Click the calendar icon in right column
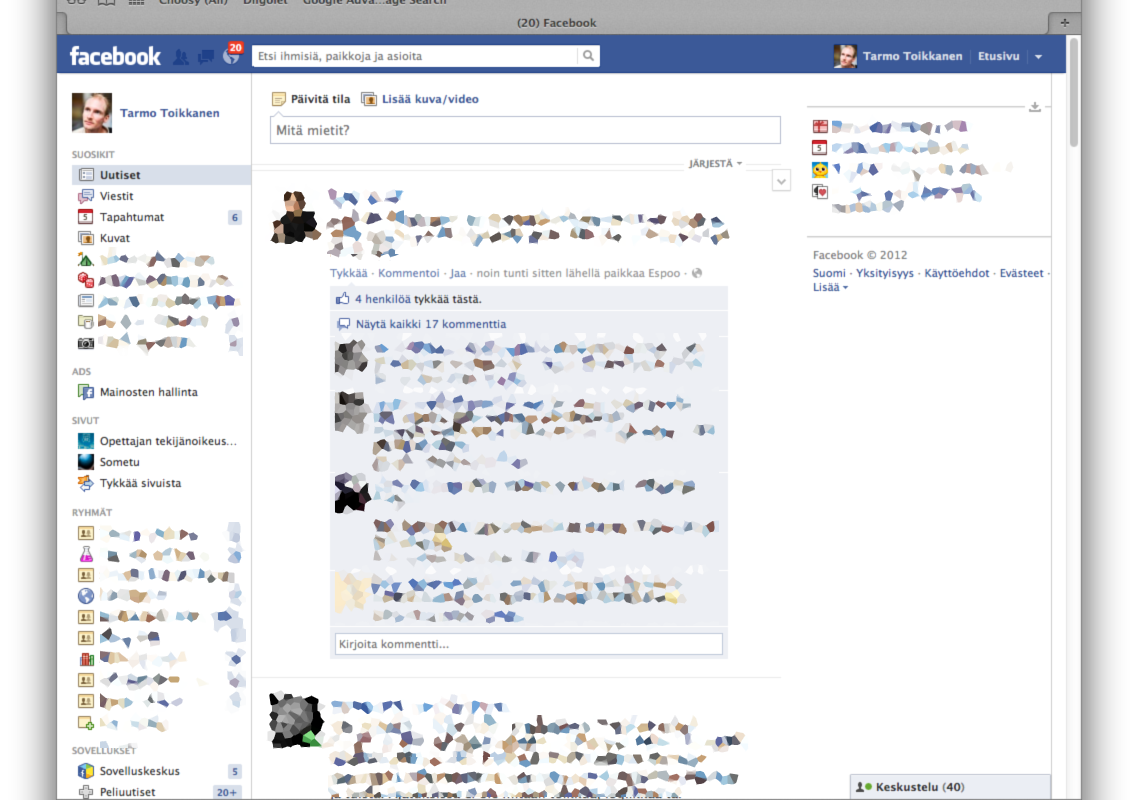The image size is (1138, 800). pos(820,148)
